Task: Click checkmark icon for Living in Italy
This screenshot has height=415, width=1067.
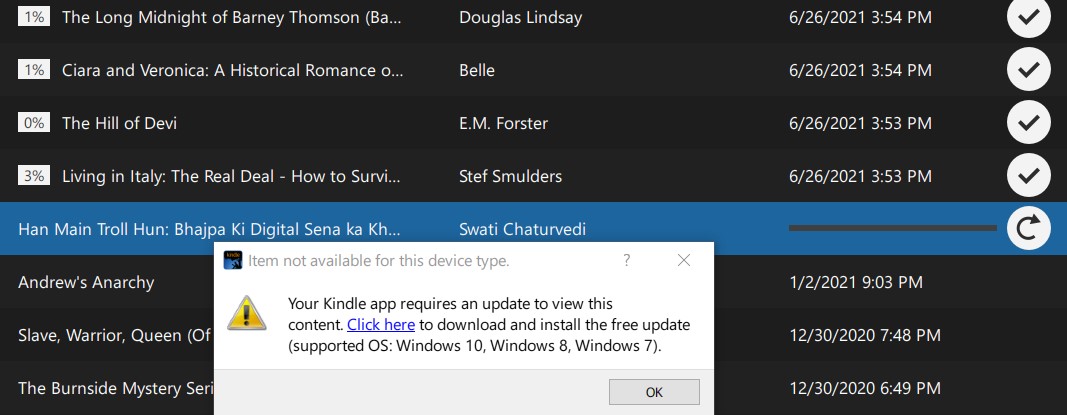Action: (1028, 176)
